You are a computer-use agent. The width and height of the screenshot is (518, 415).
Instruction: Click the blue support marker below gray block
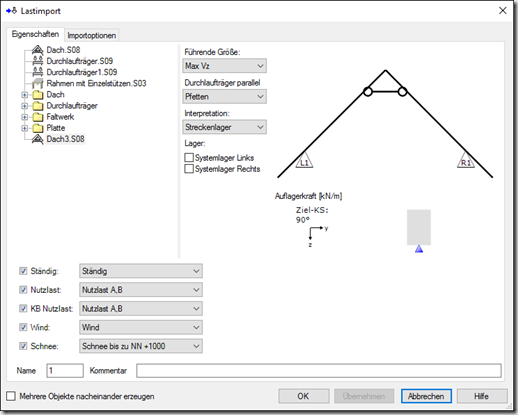(419, 249)
